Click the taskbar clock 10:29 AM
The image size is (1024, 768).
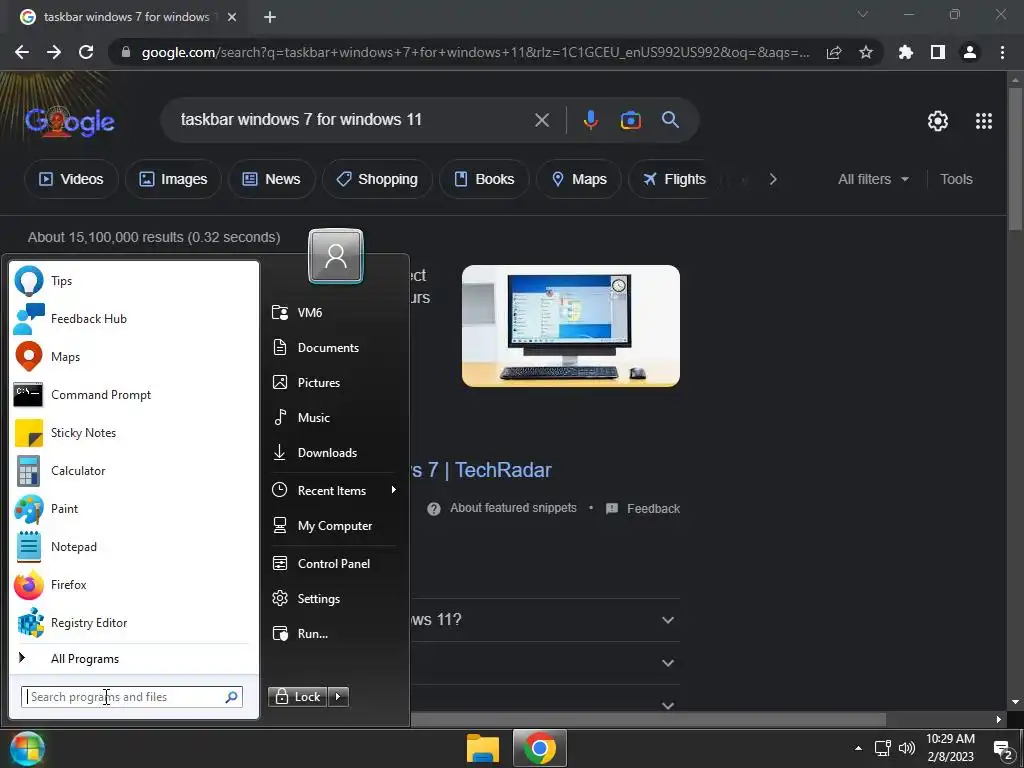click(x=950, y=739)
